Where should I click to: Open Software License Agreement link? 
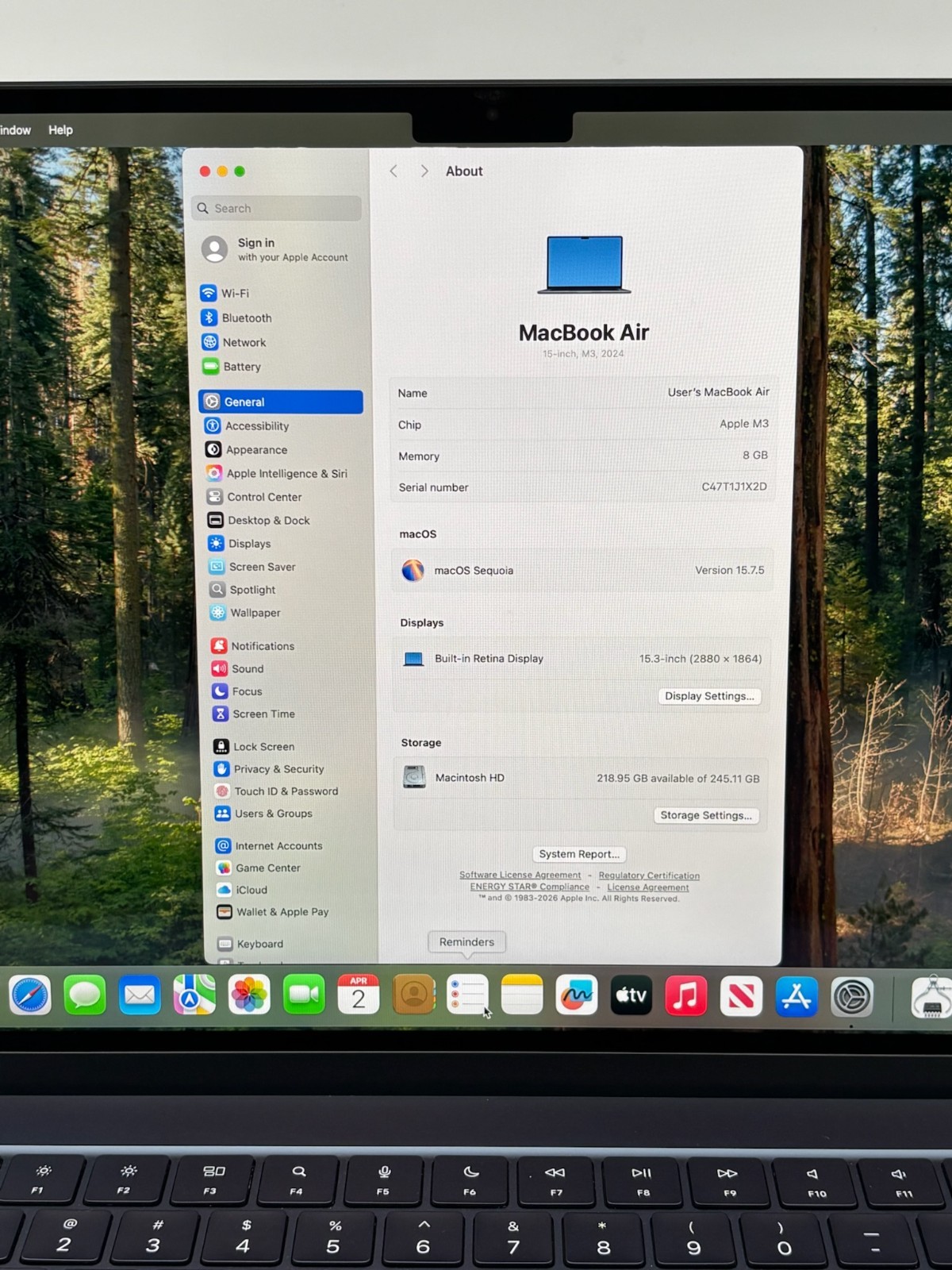point(520,875)
